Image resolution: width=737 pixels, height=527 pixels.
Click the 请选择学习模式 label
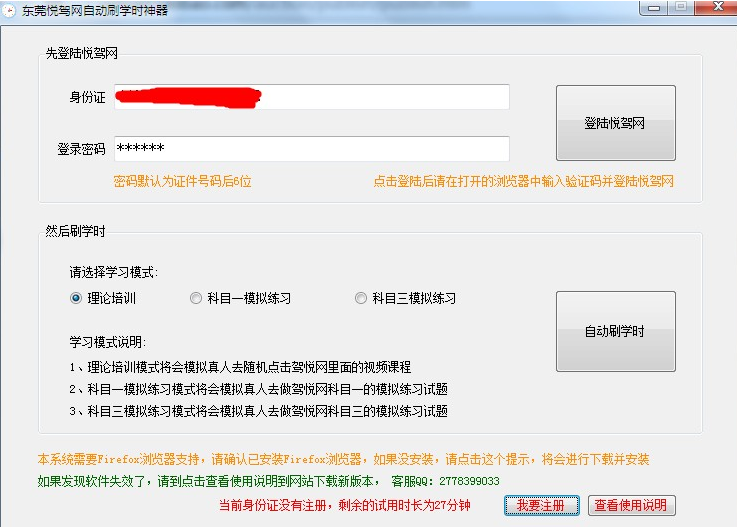(114, 272)
